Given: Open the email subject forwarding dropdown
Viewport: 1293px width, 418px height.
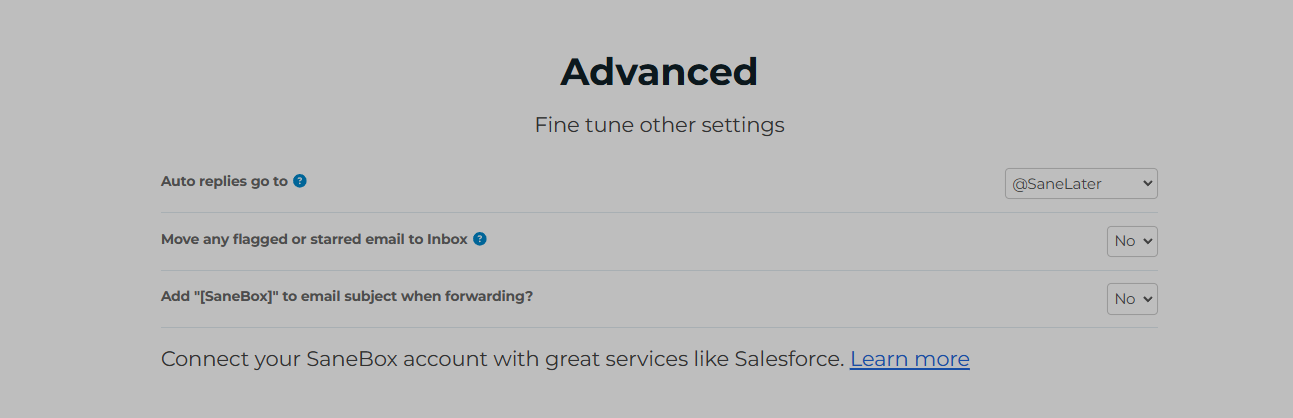Looking at the screenshot, I should pos(1131,299).
